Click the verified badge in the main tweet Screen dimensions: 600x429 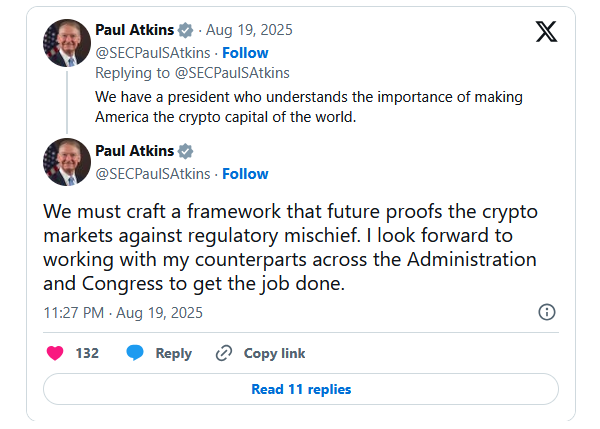point(185,151)
